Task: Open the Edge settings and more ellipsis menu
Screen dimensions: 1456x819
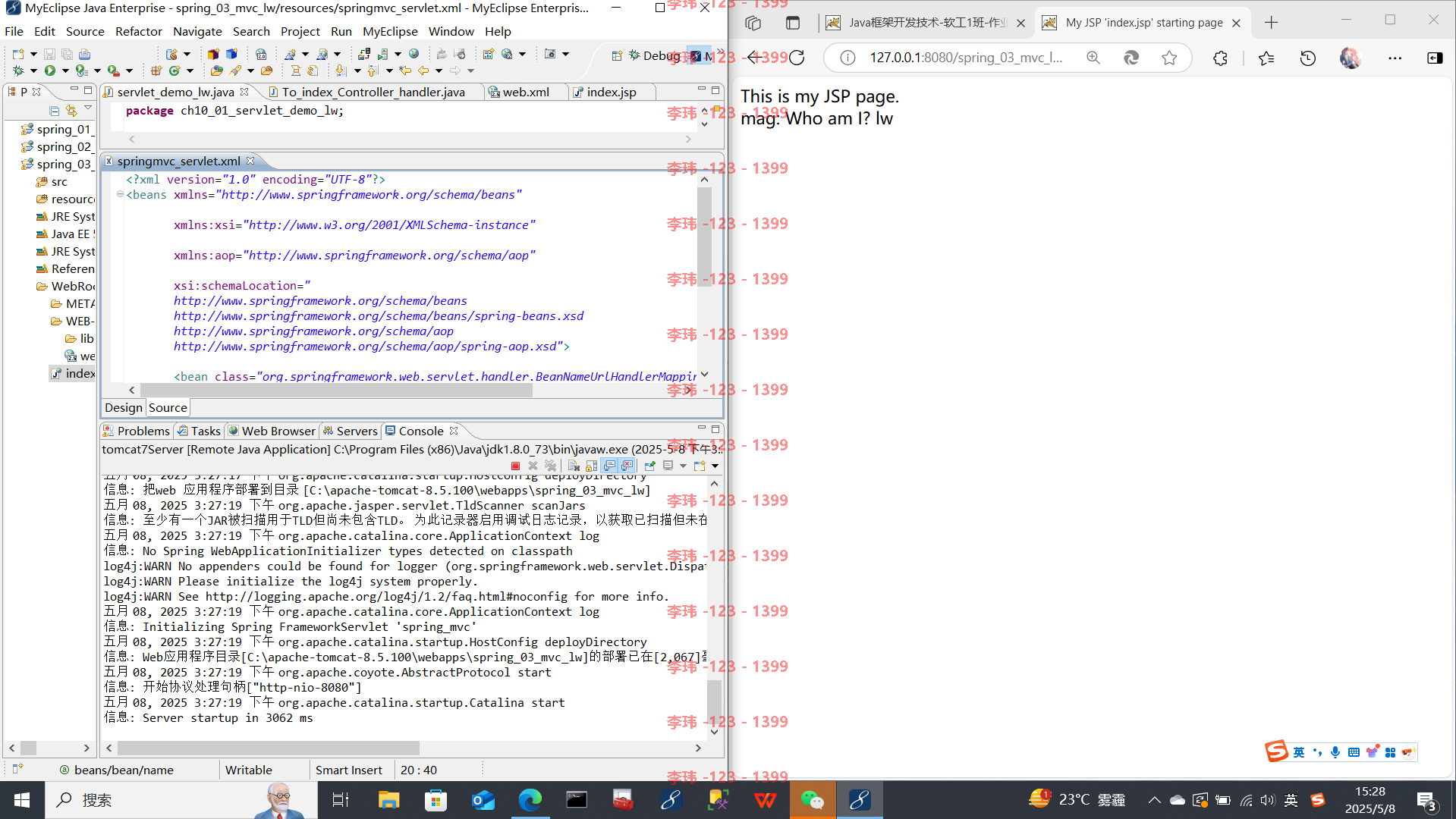Action: [1395, 58]
